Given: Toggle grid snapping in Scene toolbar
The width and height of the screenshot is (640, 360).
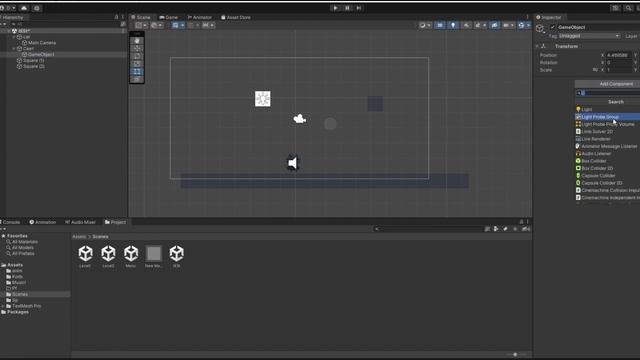Looking at the screenshot, I should (x=191, y=25).
